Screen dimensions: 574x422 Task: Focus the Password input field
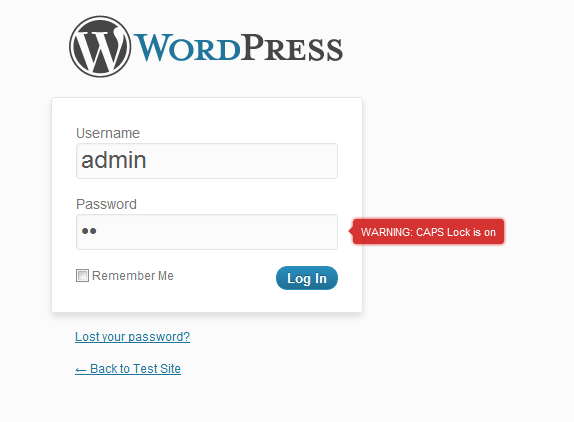(x=207, y=232)
